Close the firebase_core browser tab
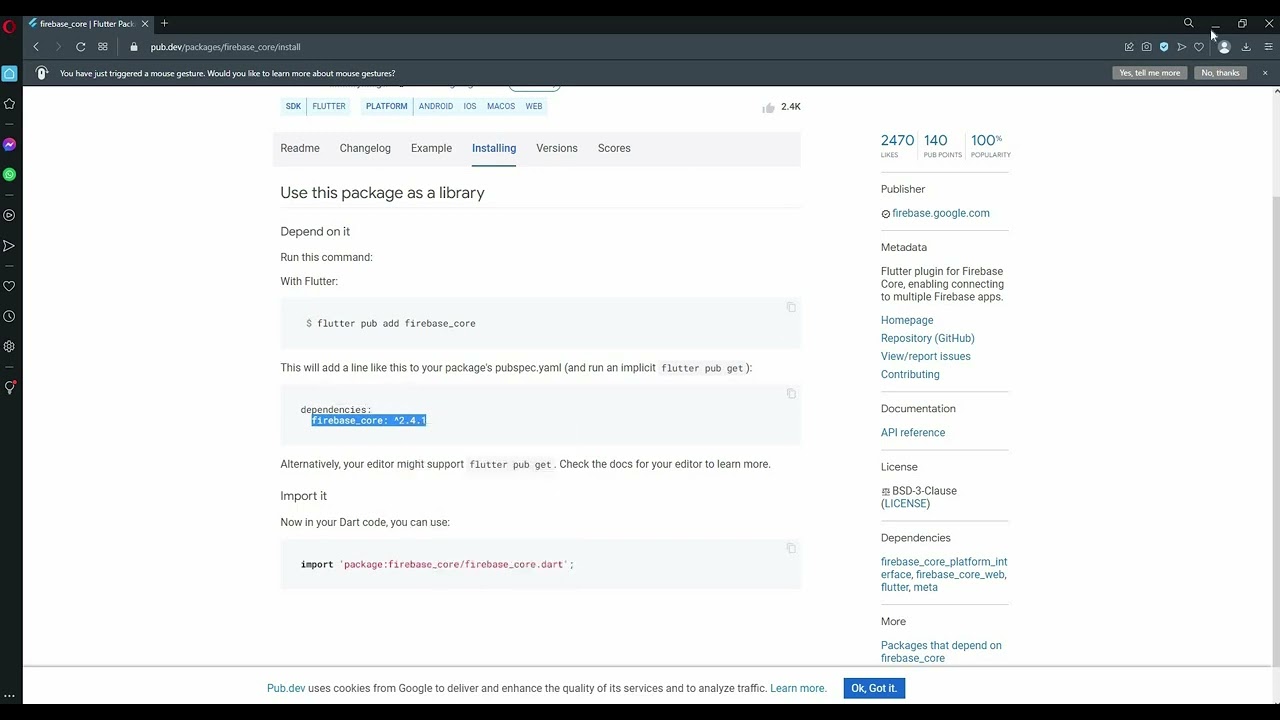 pyautogui.click(x=145, y=23)
